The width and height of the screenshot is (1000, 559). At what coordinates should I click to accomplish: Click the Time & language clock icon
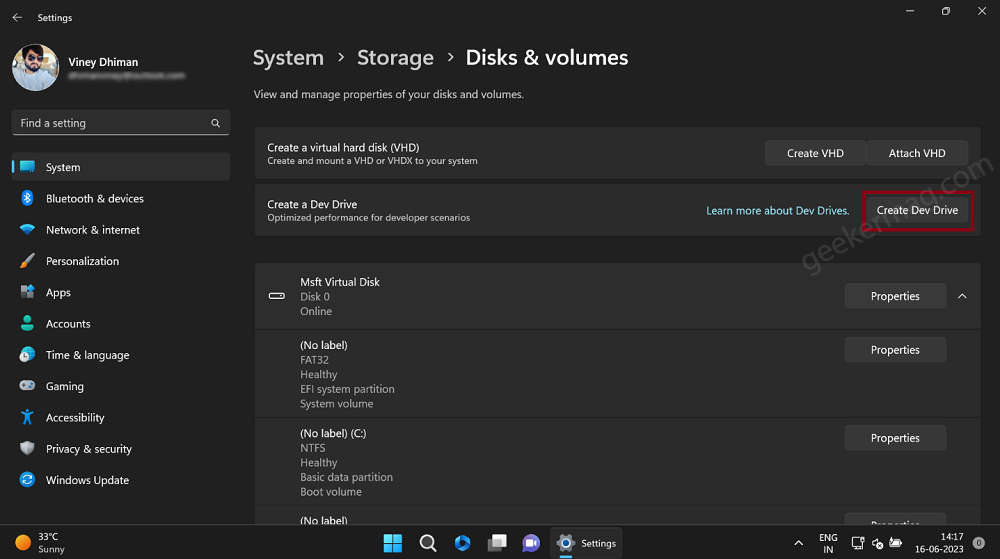click(x=27, y=354)
